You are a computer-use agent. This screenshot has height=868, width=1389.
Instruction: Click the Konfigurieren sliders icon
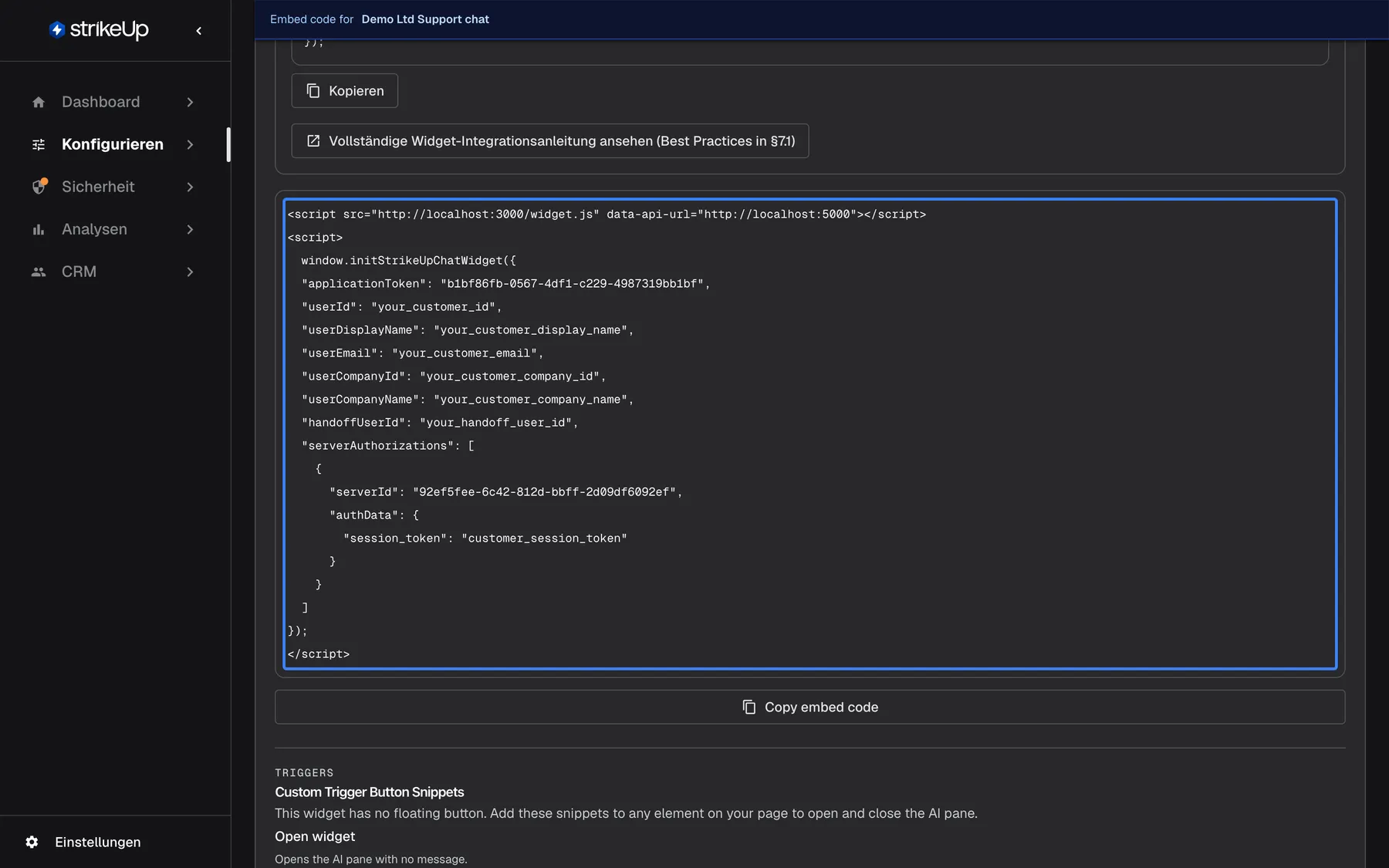[39, 144]
